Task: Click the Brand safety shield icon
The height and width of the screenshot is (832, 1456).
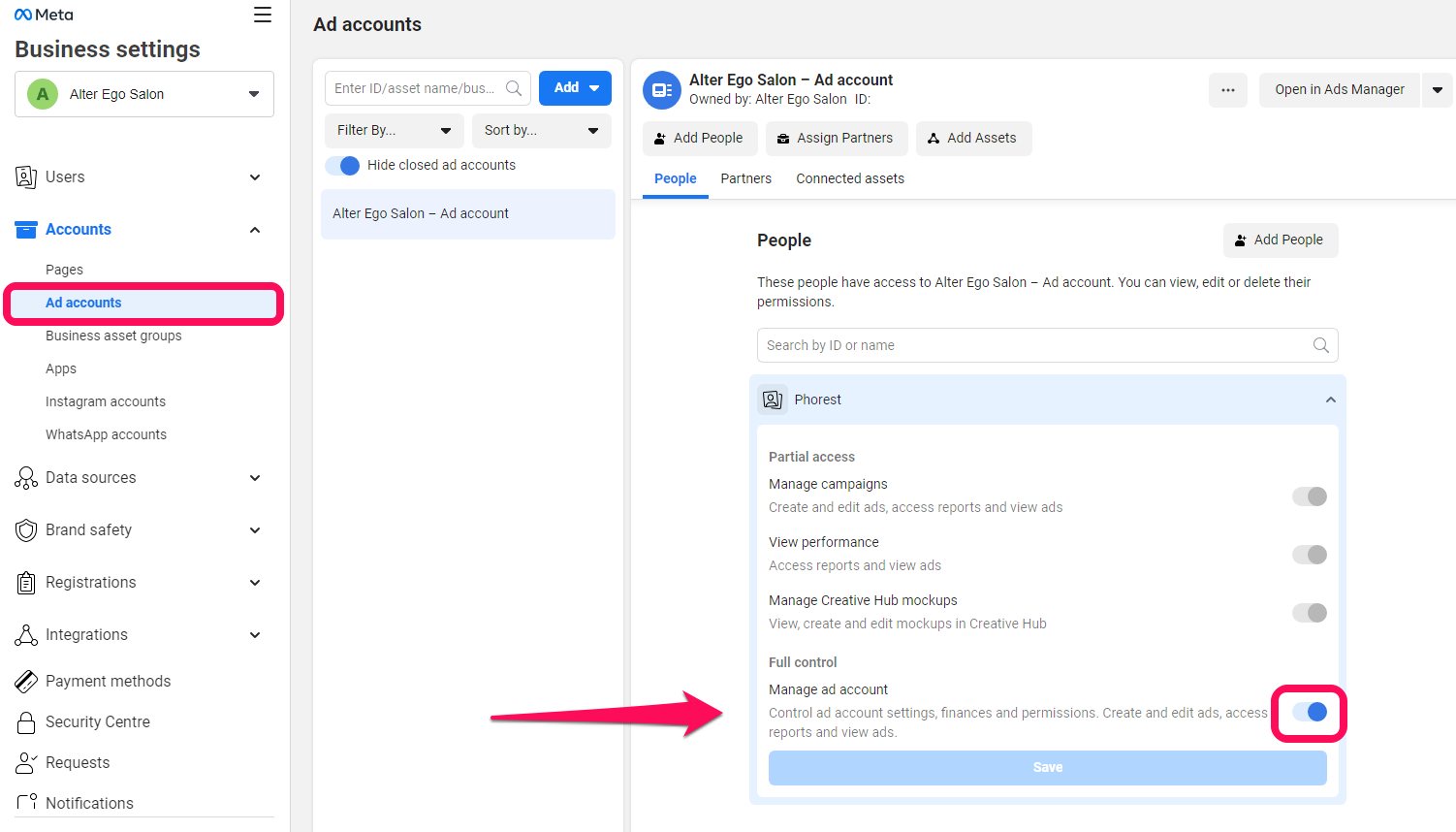Action: point(26,530)
